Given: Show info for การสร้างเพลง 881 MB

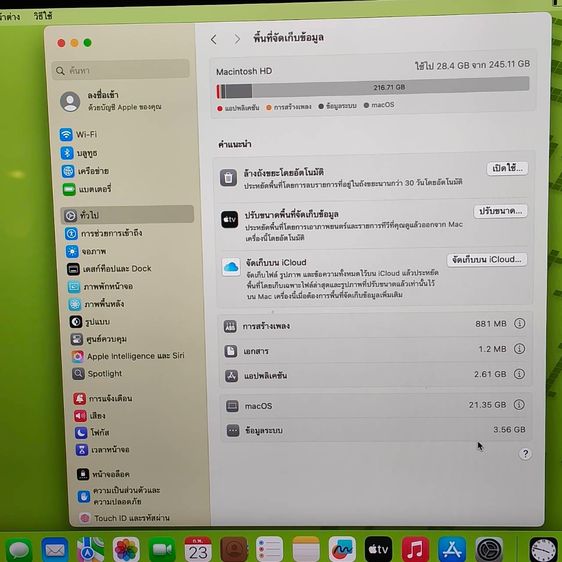Looking at the screenshot, I should coord(520,323).
